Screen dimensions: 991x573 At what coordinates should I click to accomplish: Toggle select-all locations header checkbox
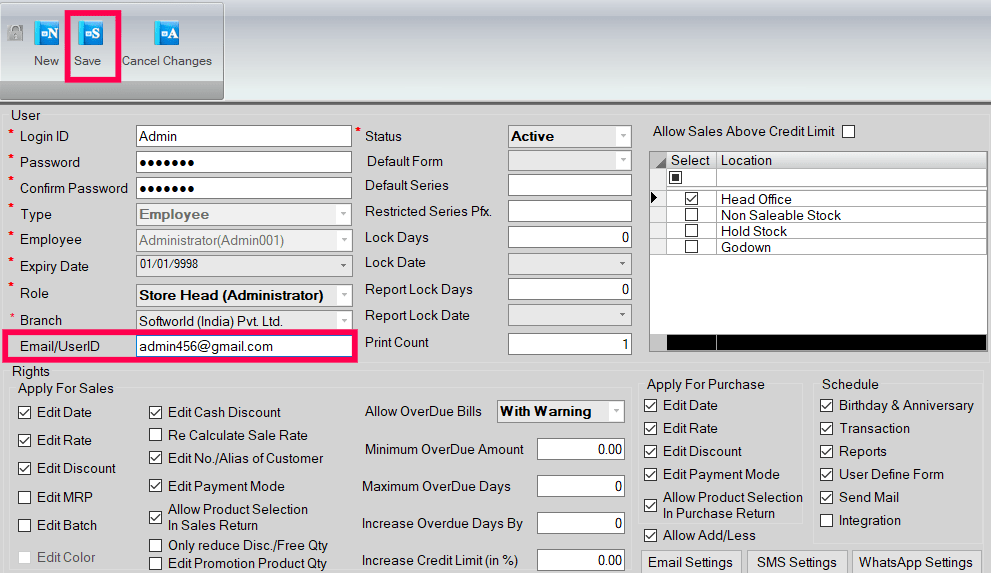point(676,178)
